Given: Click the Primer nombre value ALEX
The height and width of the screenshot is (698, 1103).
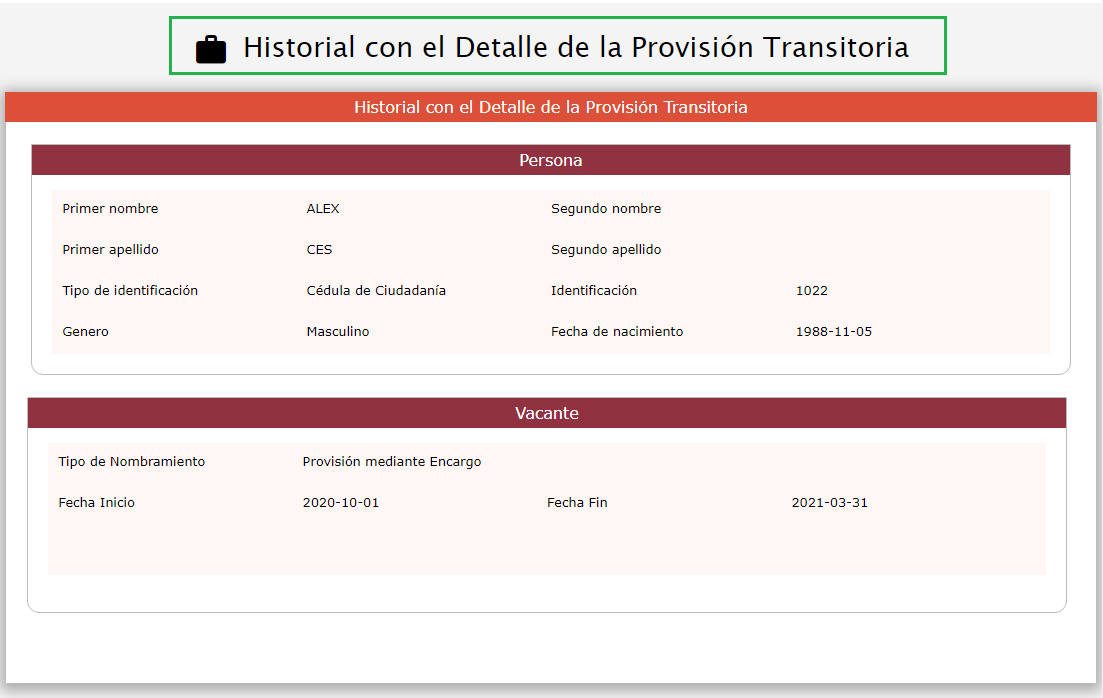Looking at the screenshot, I should (323, 209).
